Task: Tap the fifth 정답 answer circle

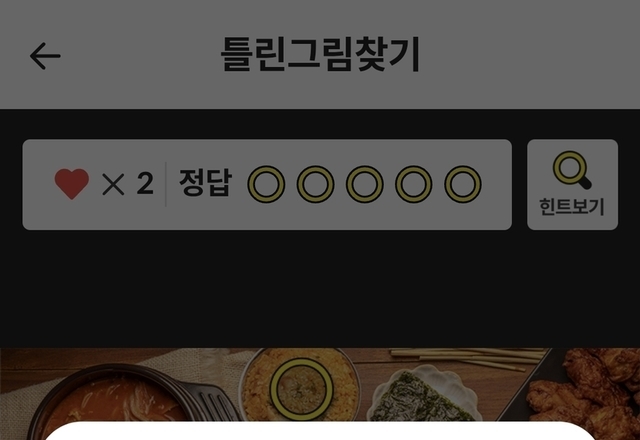Action: pos(463,184)
